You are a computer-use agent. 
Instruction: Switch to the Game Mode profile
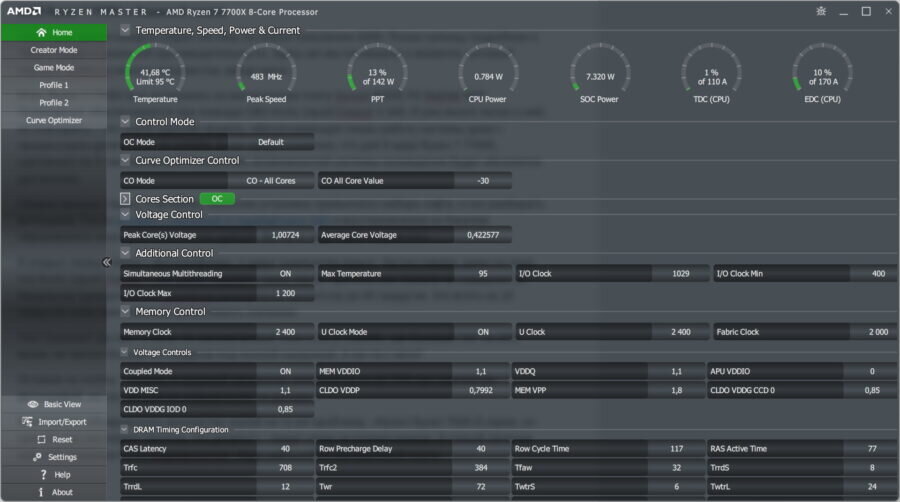(53, 68)
